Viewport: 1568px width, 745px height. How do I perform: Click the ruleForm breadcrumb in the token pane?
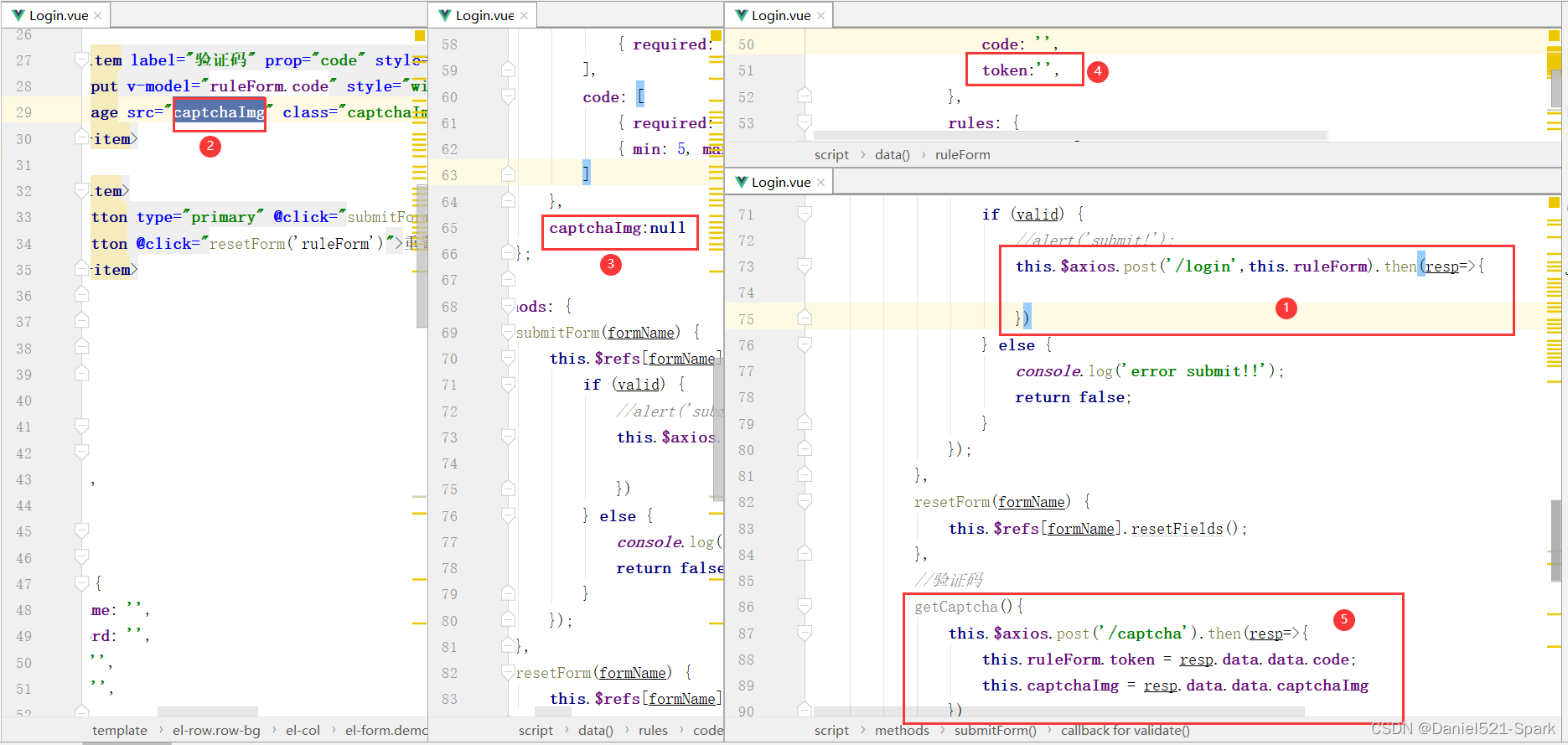click(x=963, y=155)
